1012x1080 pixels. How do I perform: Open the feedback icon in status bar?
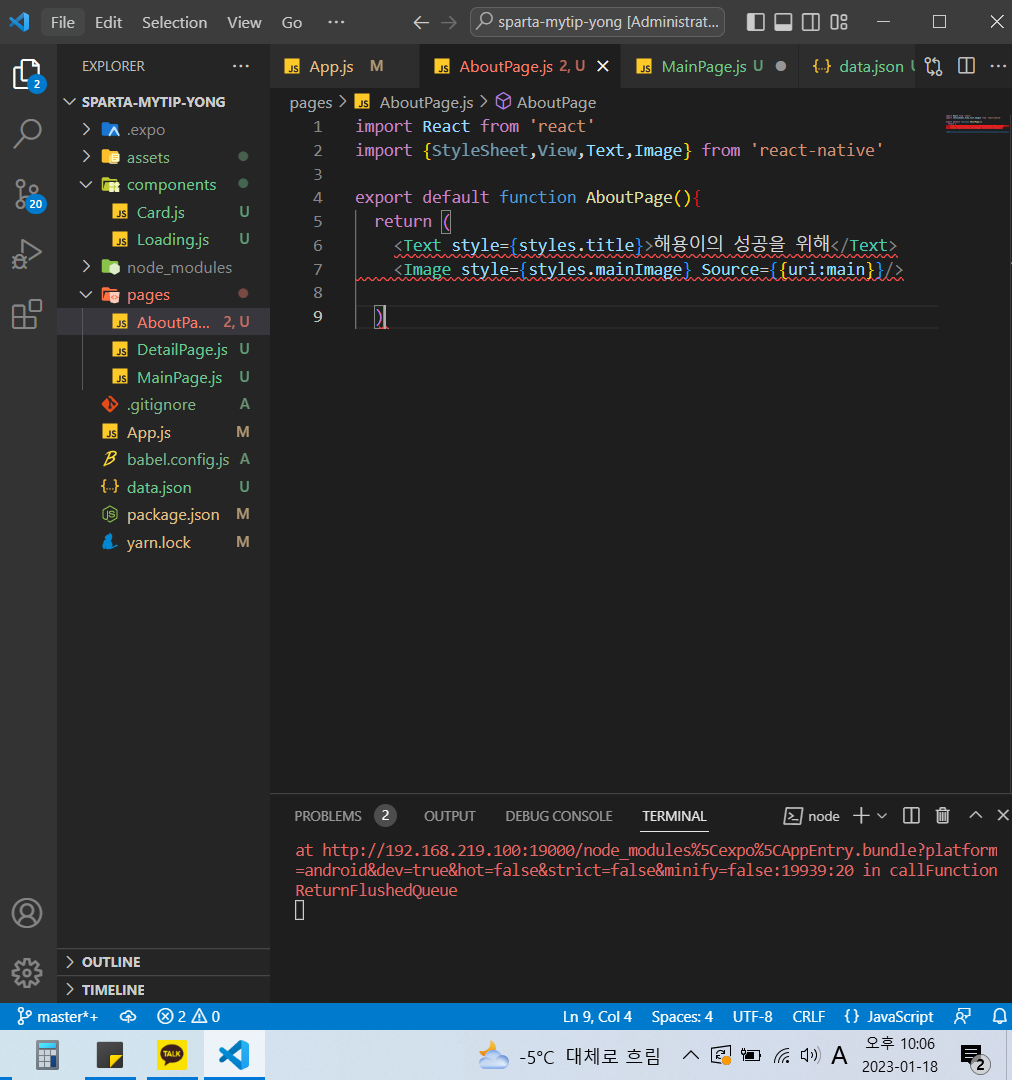pos(962,1017)
